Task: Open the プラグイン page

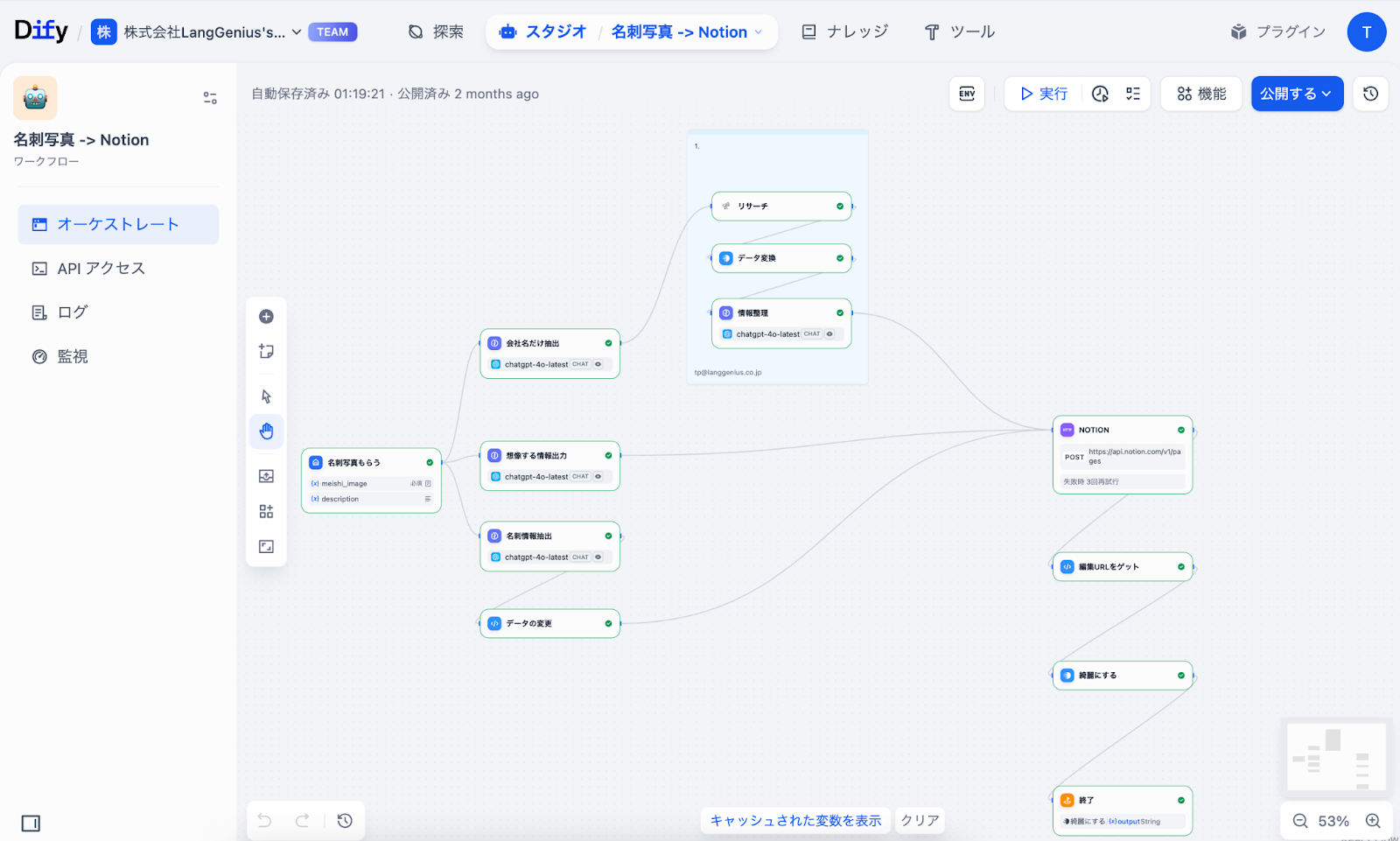Action: [x=1277, y=32]
